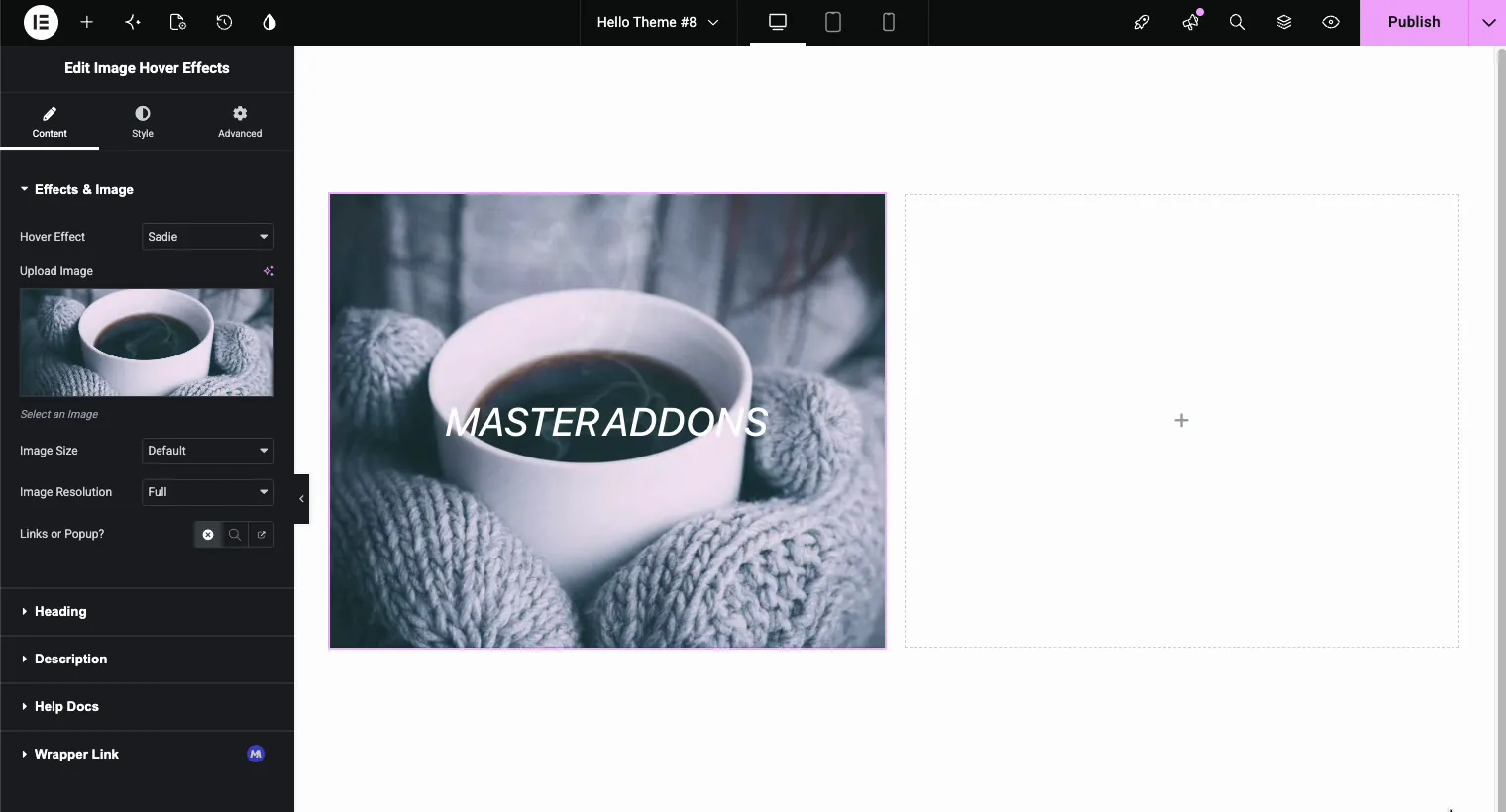
Task: Switch to desktop device view
Action: click(x=778, y=22)
